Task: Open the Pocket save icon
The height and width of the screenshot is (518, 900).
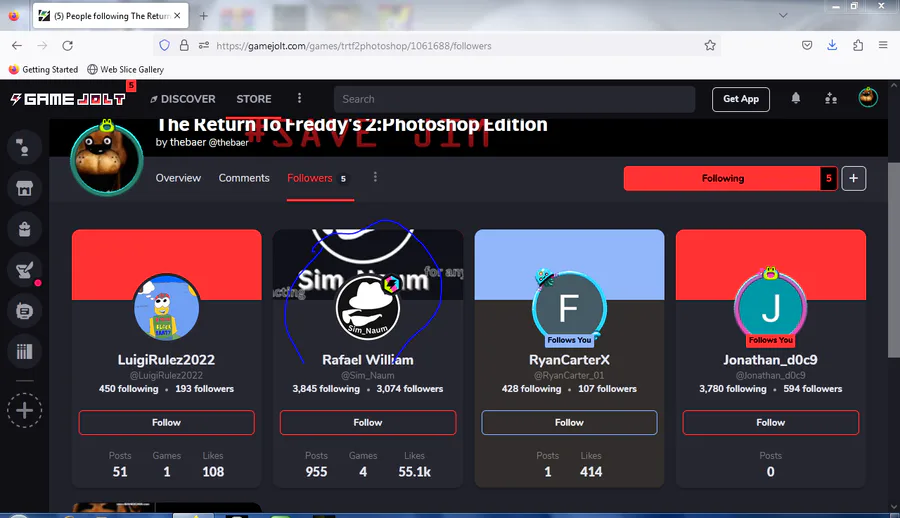Action: pyautogui.click(x=807, y=45)
